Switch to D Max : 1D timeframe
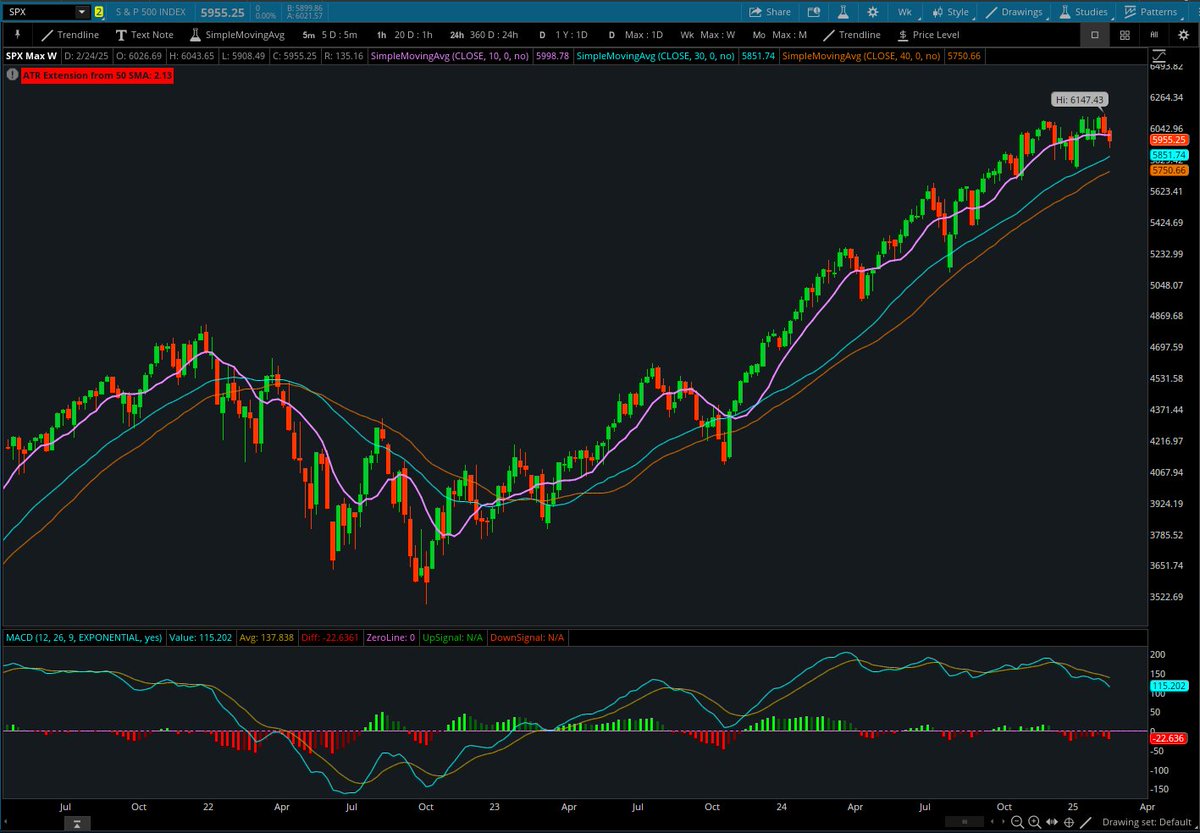This screenshot has height=833, width=1200. pos(634,34)
